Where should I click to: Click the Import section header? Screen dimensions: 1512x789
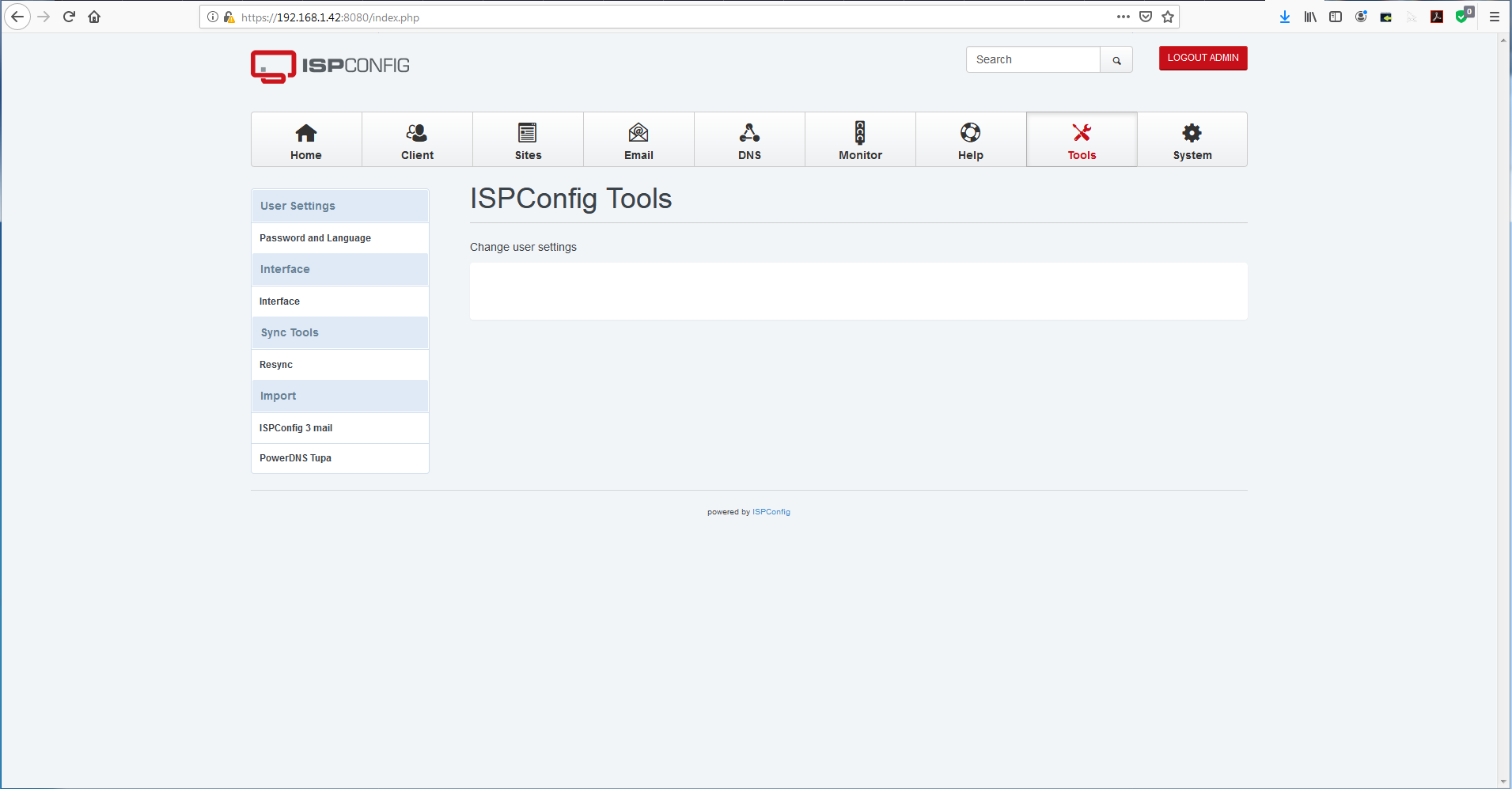click(340, 396)
